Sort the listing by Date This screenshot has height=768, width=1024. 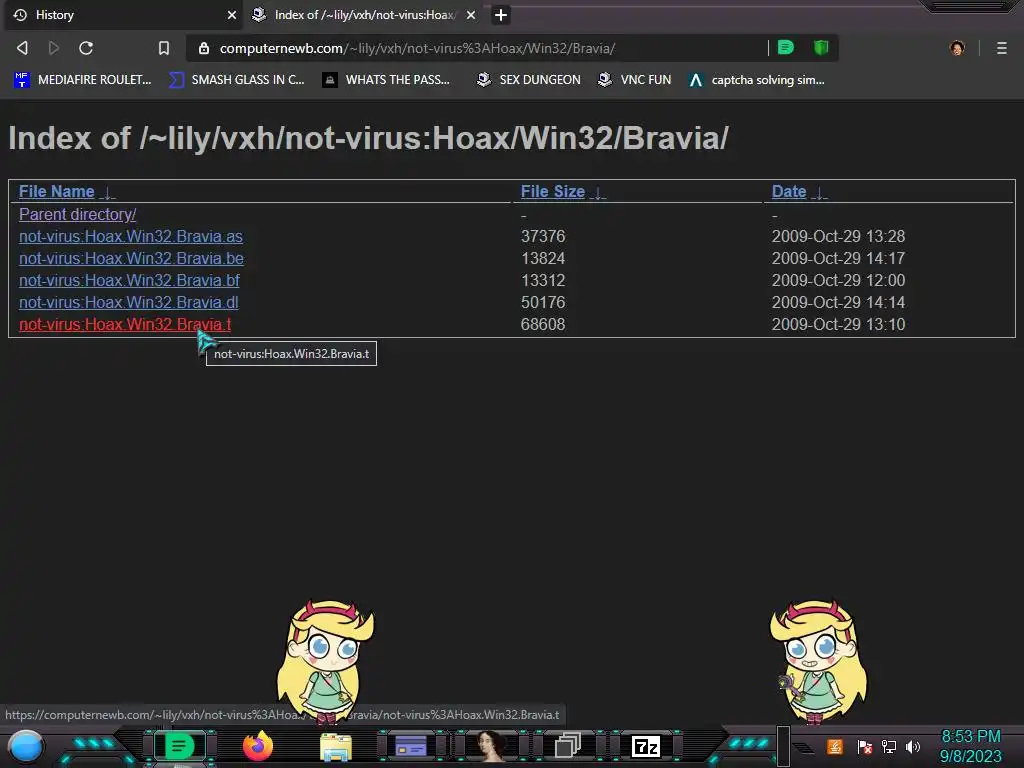(789, 191)
